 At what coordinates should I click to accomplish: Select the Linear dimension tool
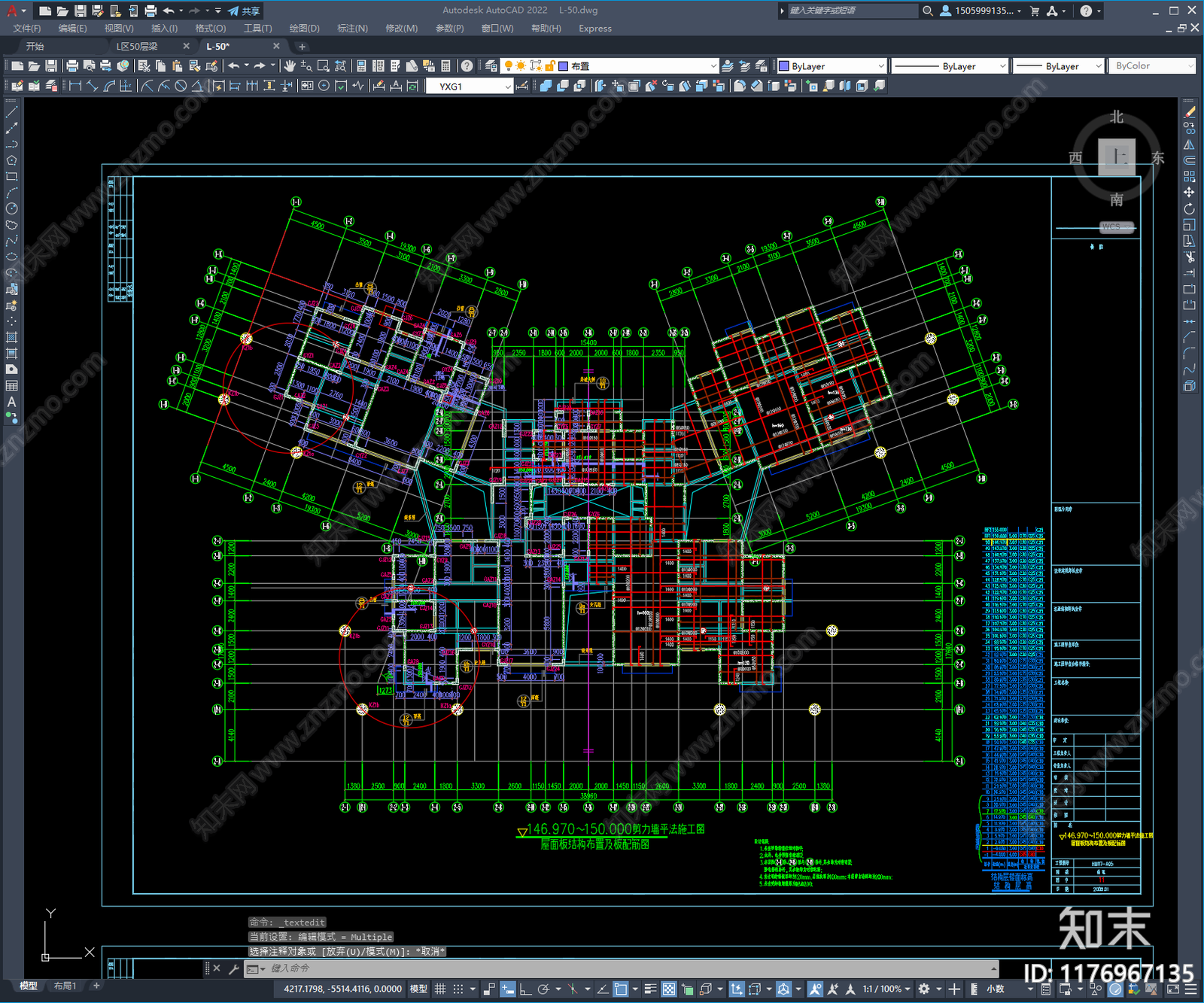75,86
